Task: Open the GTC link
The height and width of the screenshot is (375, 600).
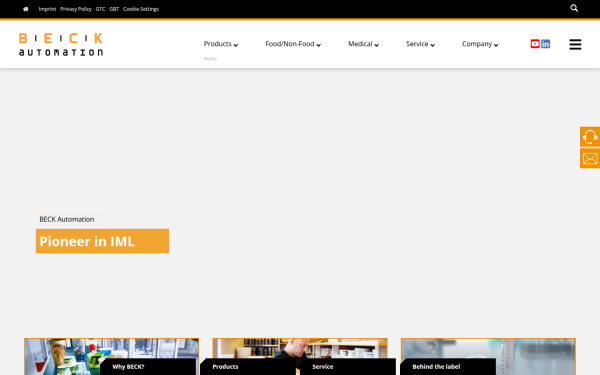Action: coord(100,9)
